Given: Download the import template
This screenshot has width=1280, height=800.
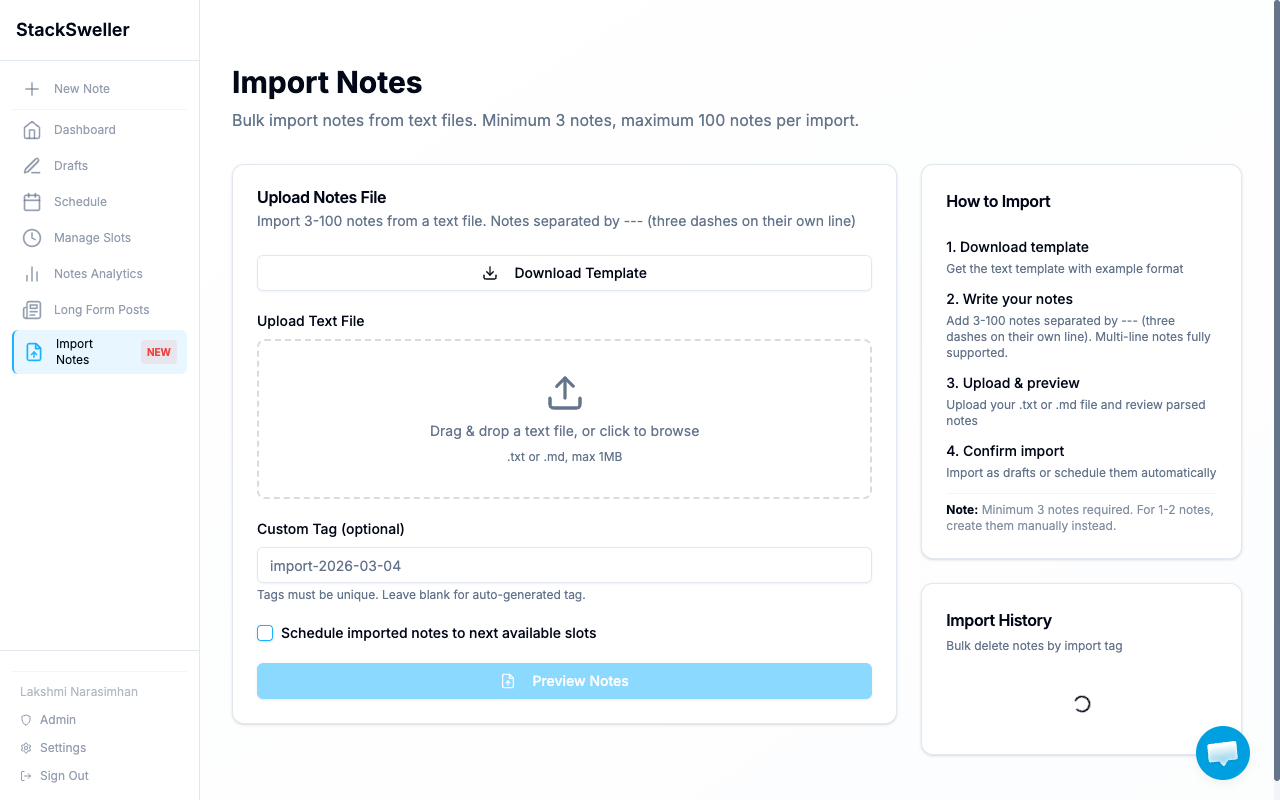Looking at the screenshot, I should pyautogui.click(x=564, y=272).
